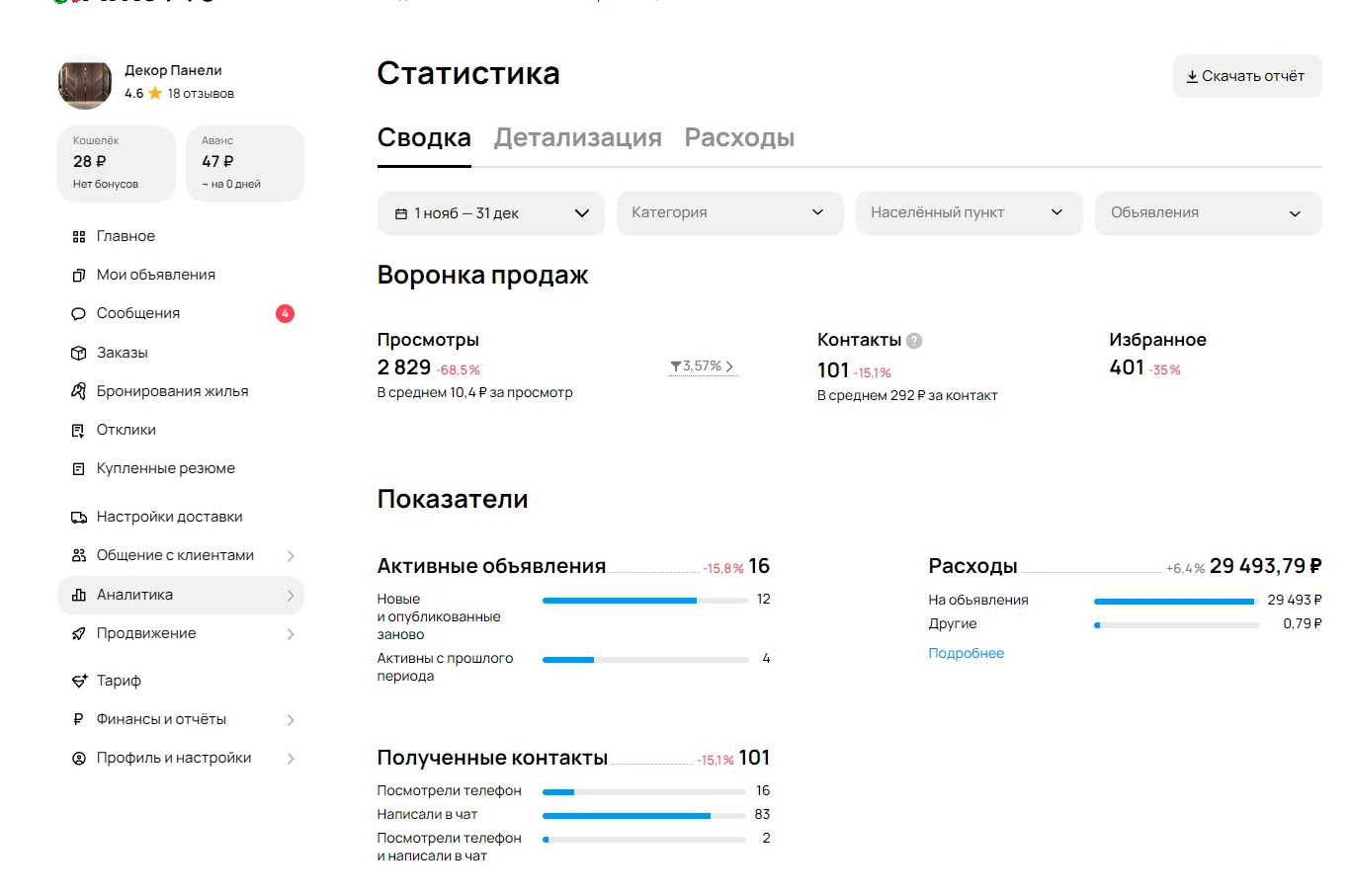
Task: Click the Заказы box icon
Action: (79, 353)
